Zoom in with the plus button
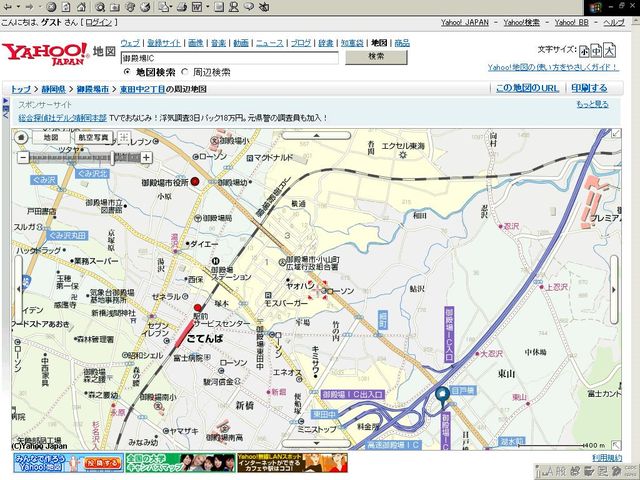This screenshot has width=640, height=480. point(147,157)
